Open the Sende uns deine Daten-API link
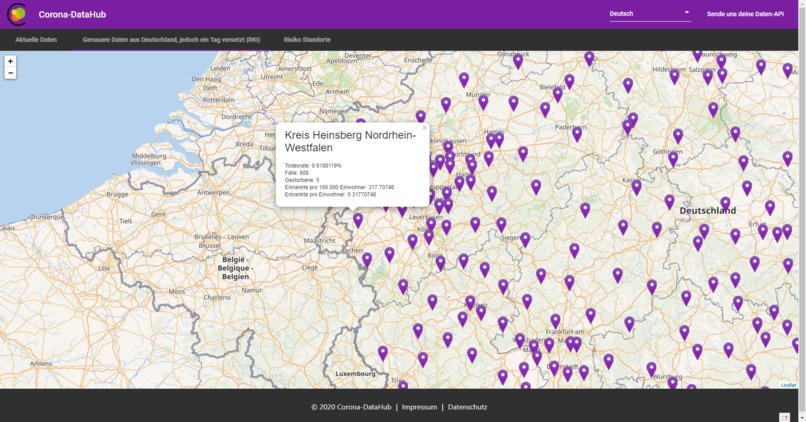The width and height of the screenshot is (806, 422). [x=745, y=14]
